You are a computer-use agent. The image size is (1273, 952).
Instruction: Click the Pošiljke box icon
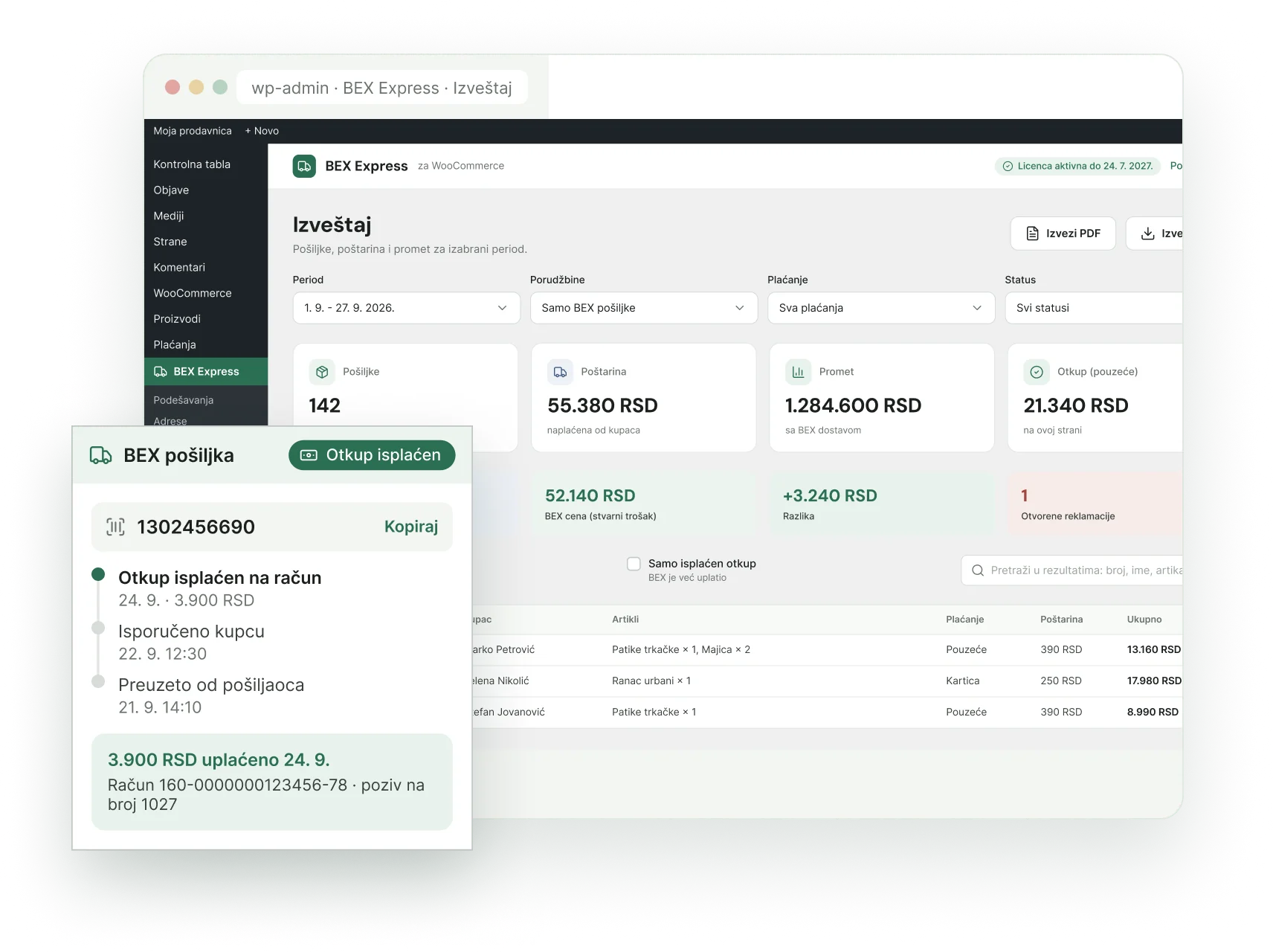[322, 372]
